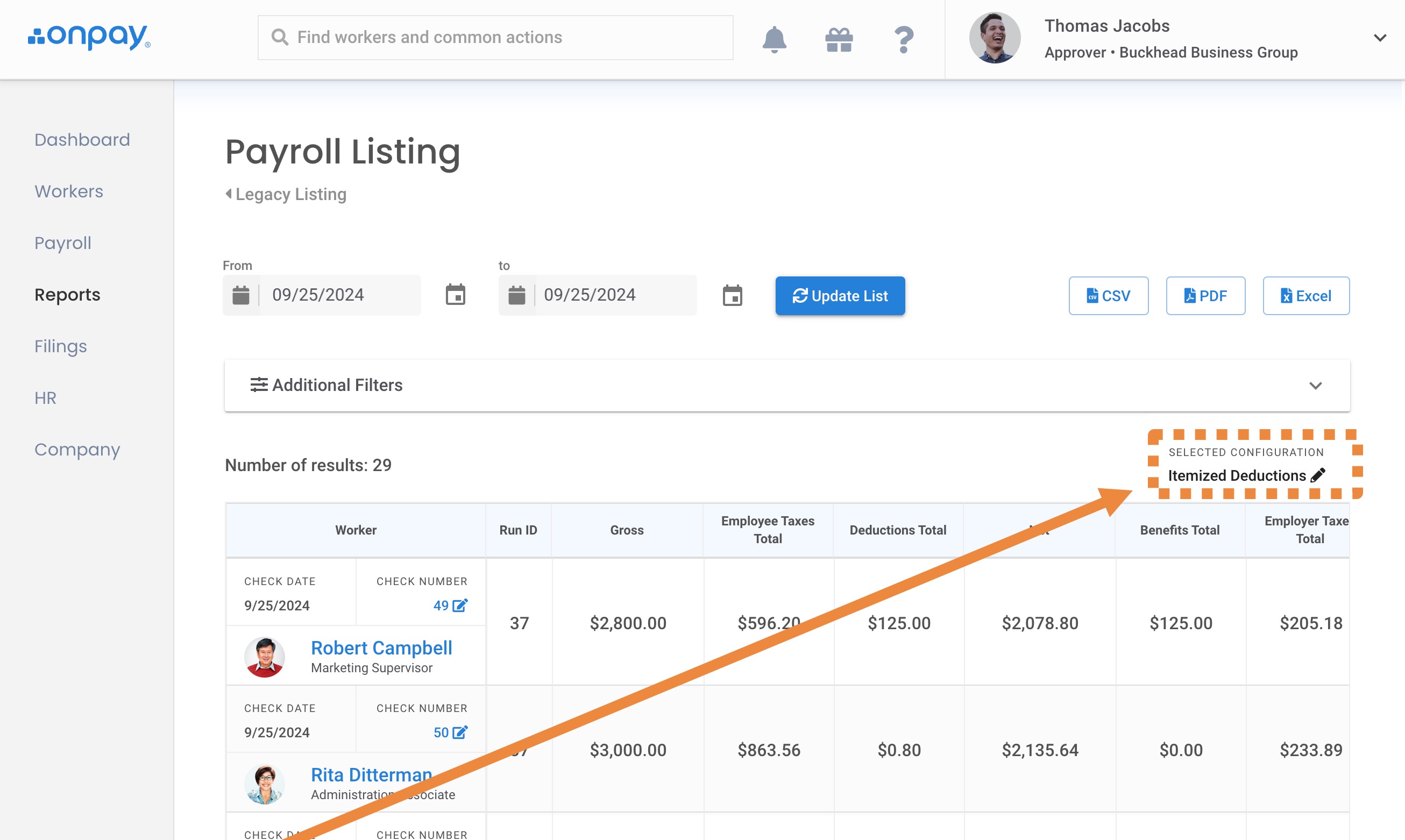
Task: Open the to date picker calendar
Action: pyautogui.click(x=733, y=295)
